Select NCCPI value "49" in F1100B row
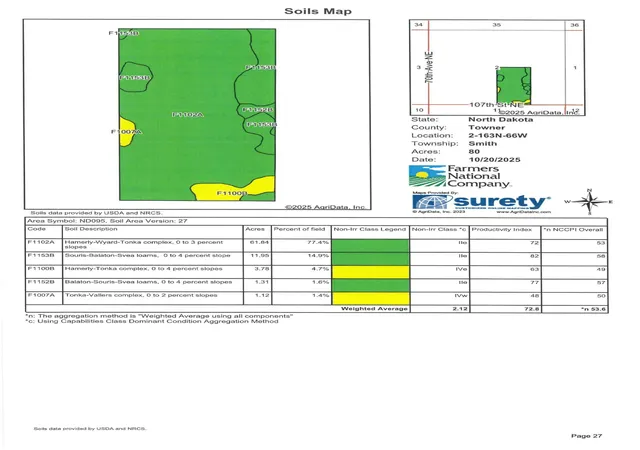The height and width of the screenshot is (450, 640). click(x=602, y=269)
